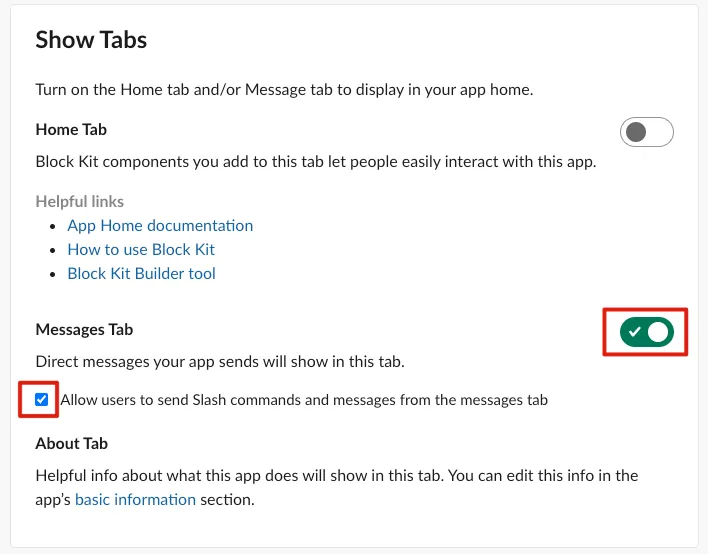
Task: Uncheck the allow Slash commands checkbox
Action: (41, 400)
